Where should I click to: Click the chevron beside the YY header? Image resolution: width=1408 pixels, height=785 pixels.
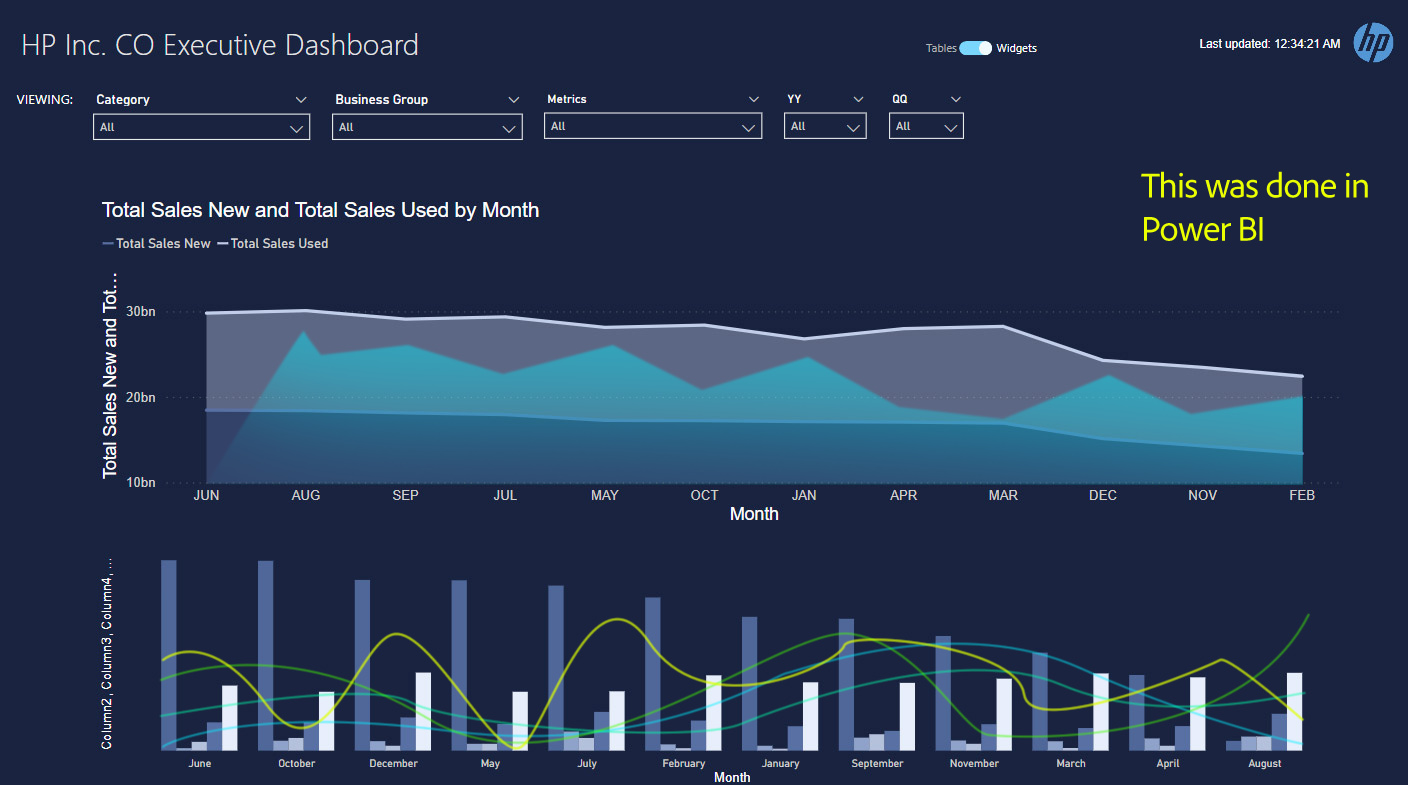coord(858,99)
